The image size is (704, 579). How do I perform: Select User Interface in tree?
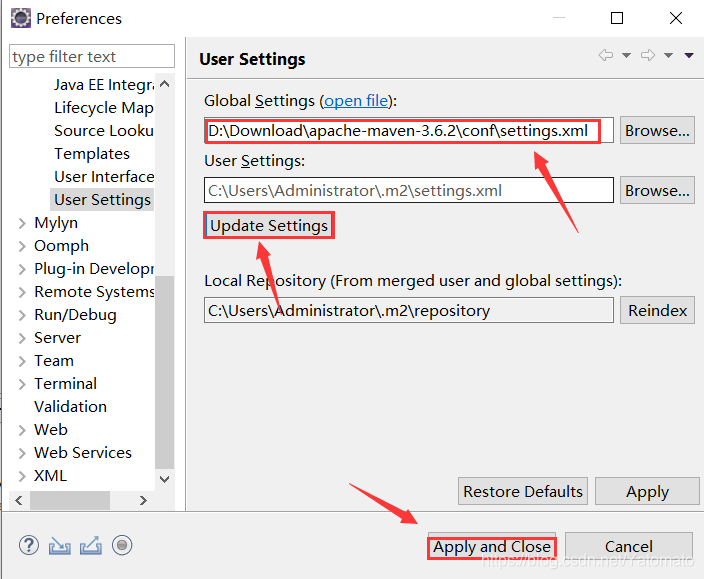coord(104,177)
